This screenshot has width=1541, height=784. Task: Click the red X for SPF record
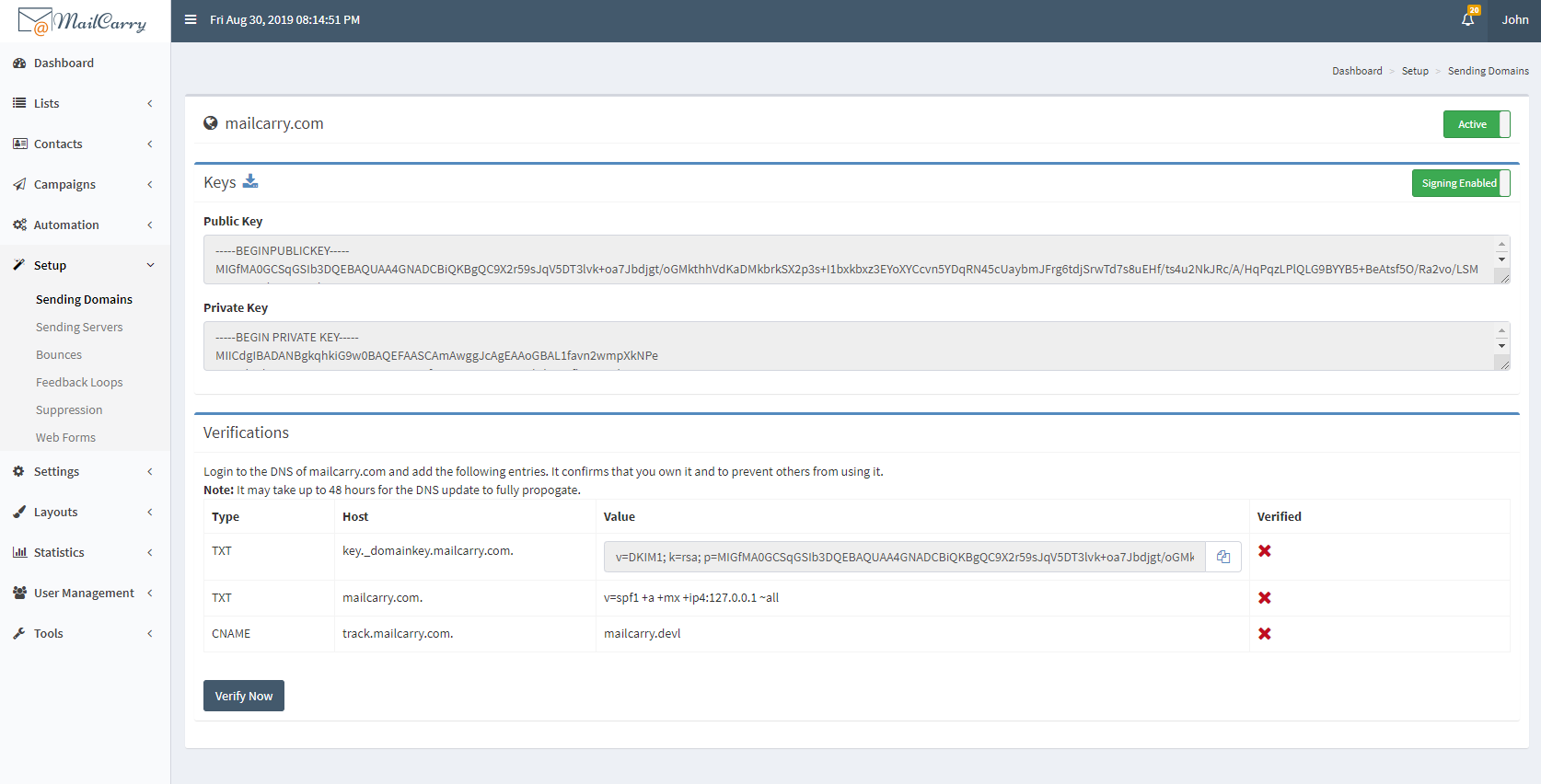click(1265, 598)
